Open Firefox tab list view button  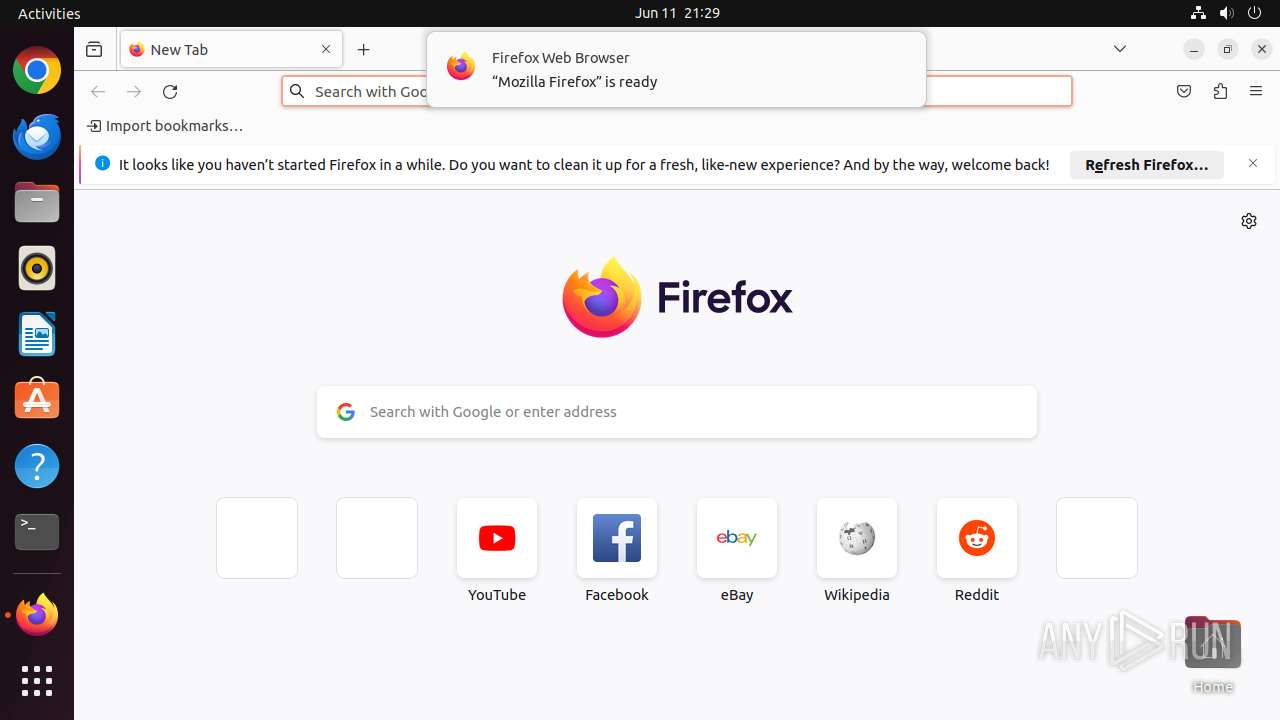click(x=94, y=49)
